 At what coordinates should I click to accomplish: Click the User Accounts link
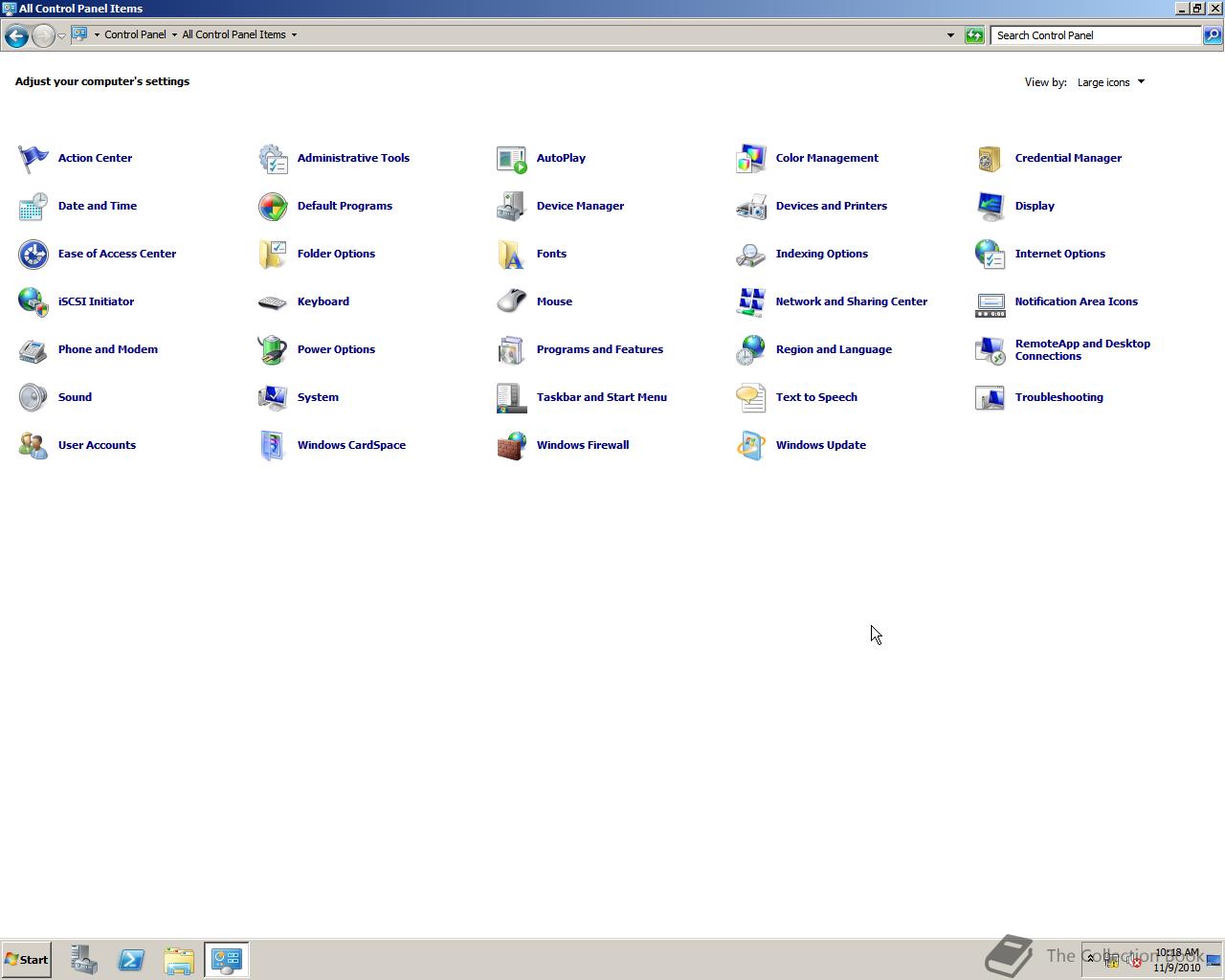(97, 445)
